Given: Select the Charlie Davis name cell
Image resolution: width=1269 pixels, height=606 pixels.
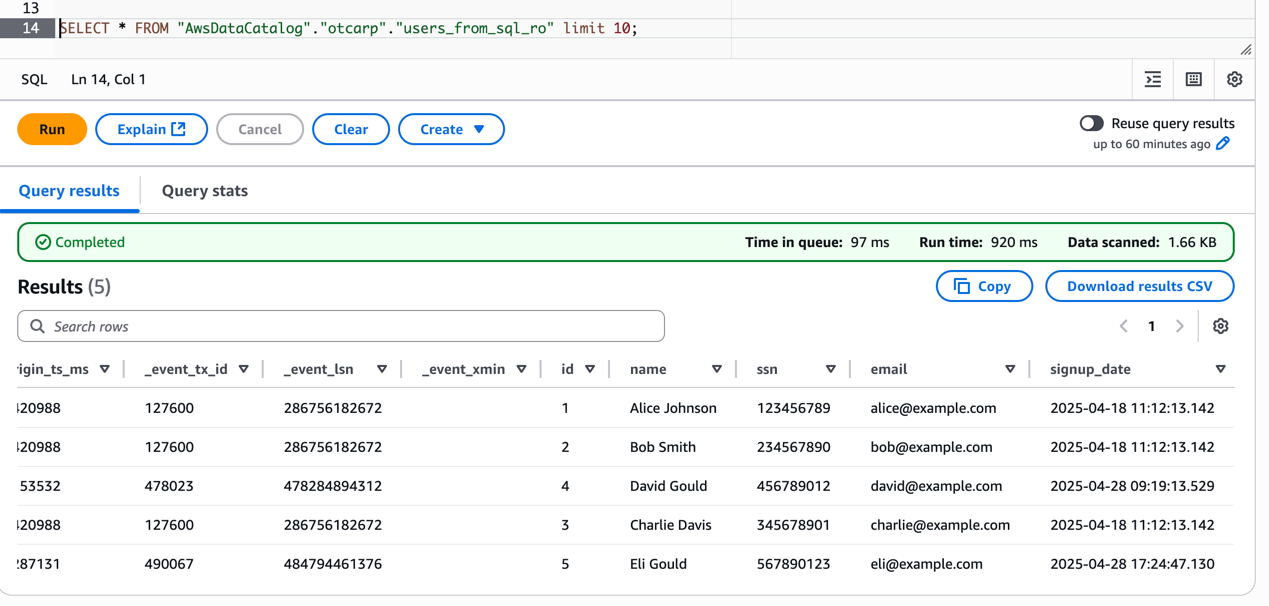Looking at the screenshot, I should [671, 525].
